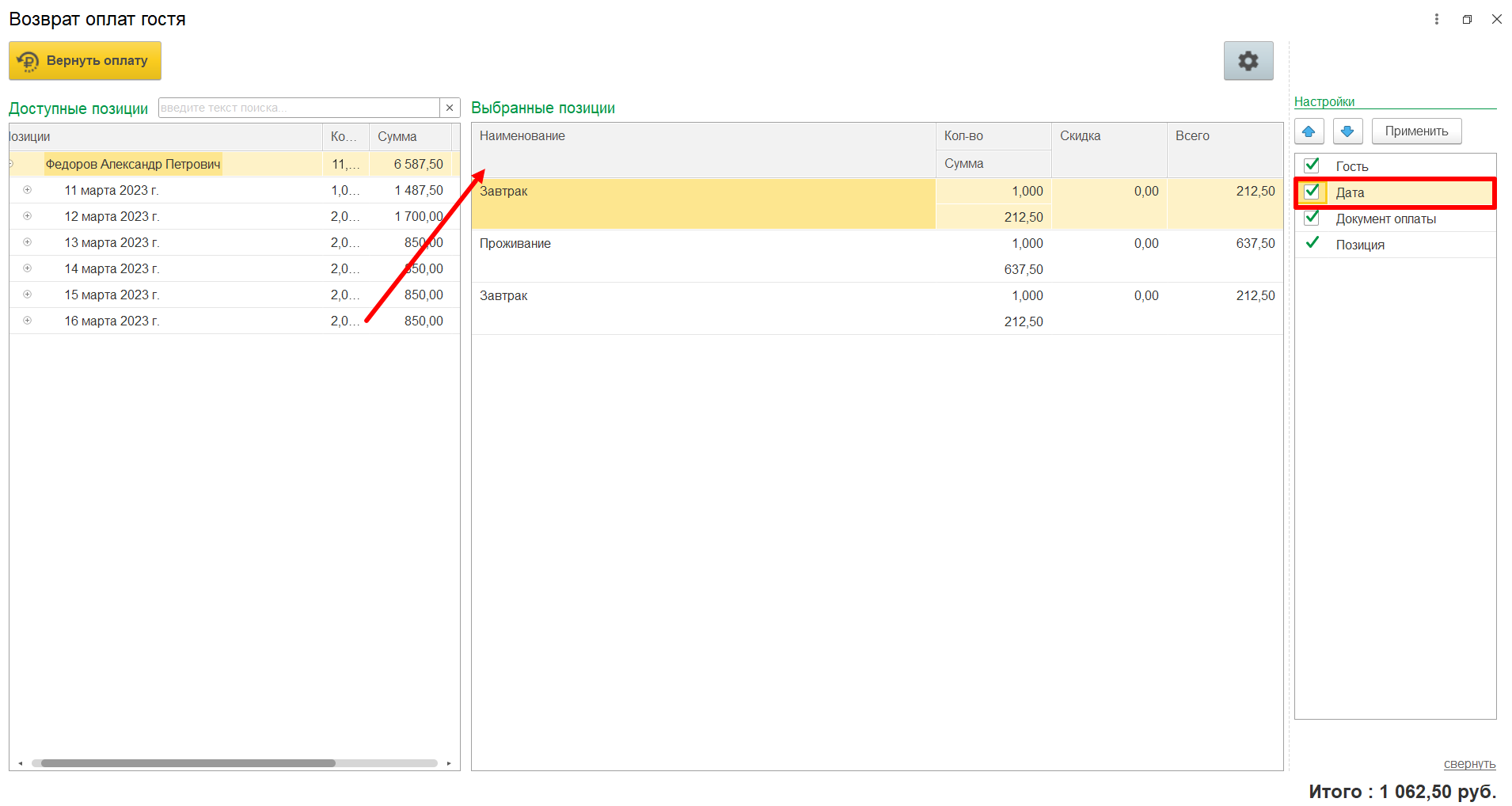Toggle the Гость checkbox
The width and height of the screenshot is (1512, 806).
(1312, 165)
